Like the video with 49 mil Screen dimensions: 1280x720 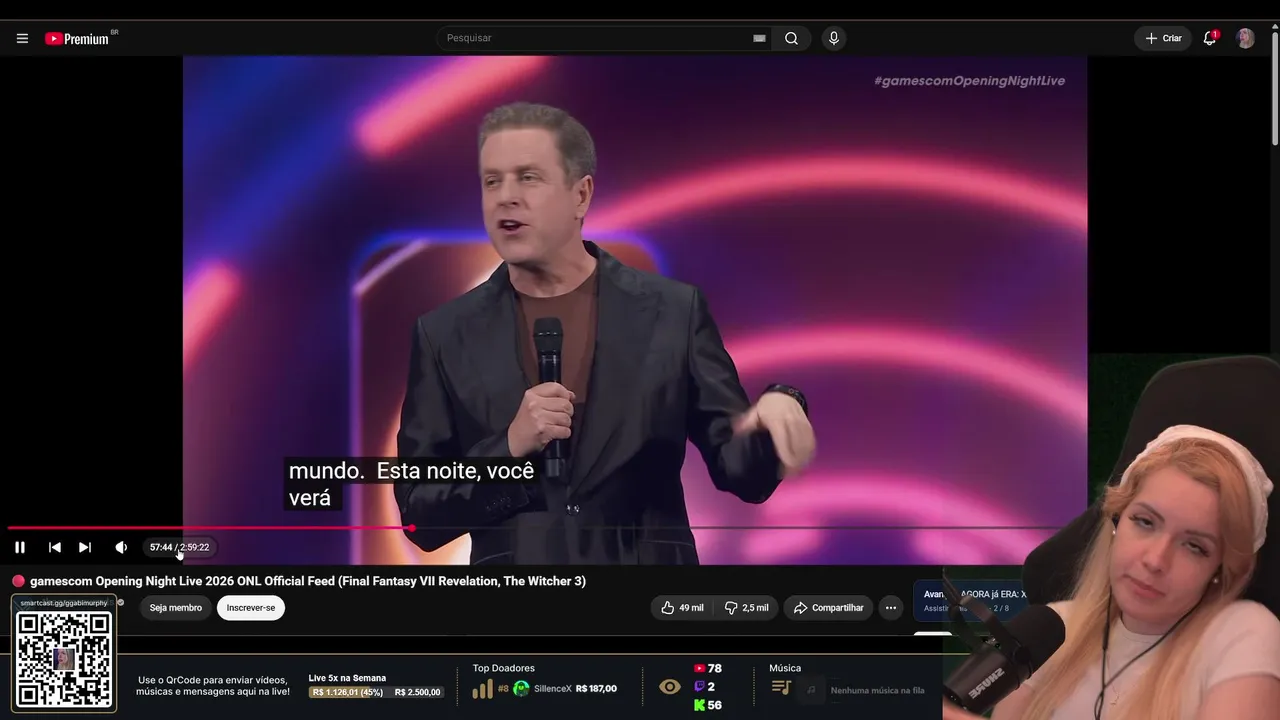pos(682,608)
